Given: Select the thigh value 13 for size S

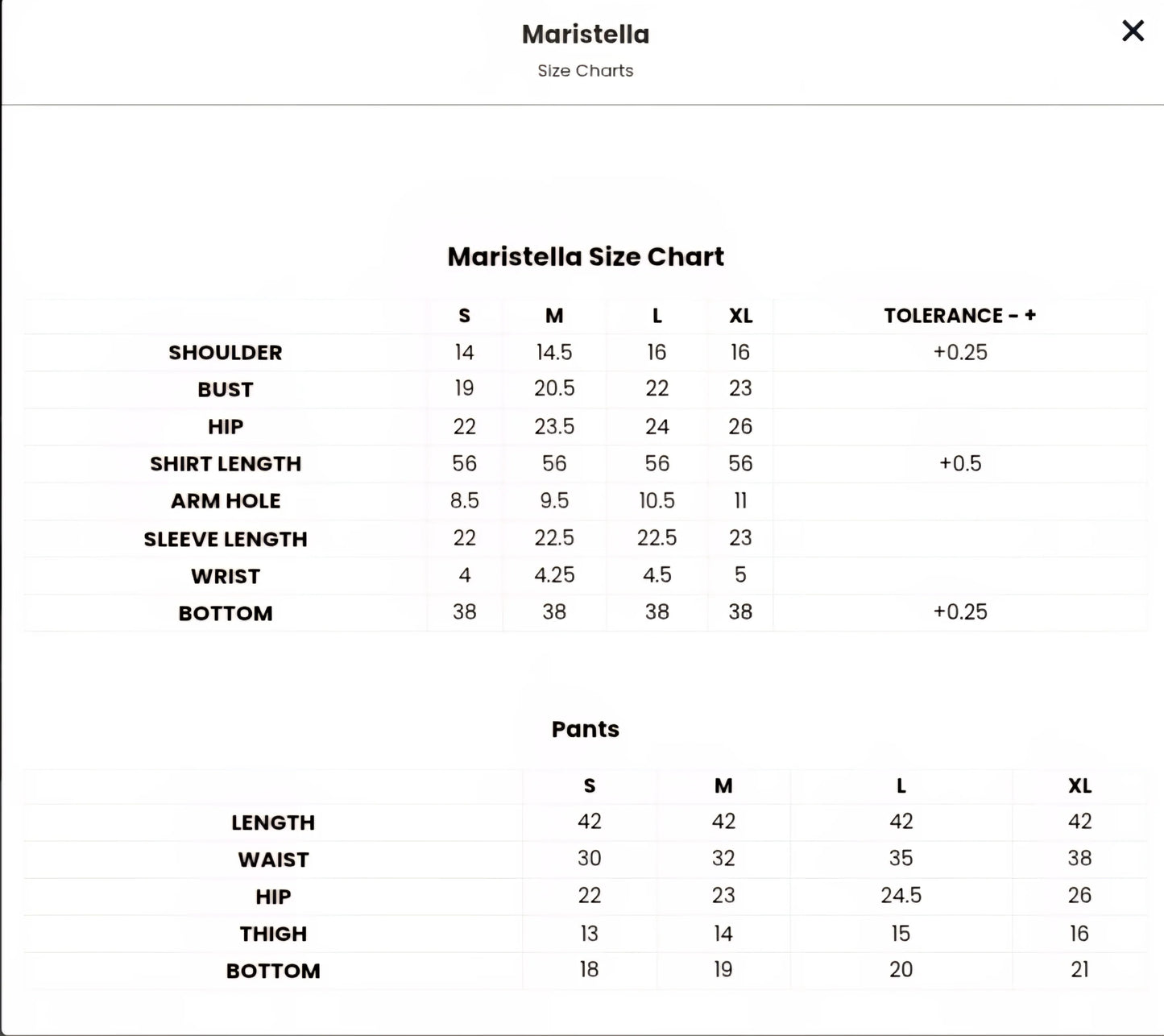Looking at the screenshot, I should point(589,933).
